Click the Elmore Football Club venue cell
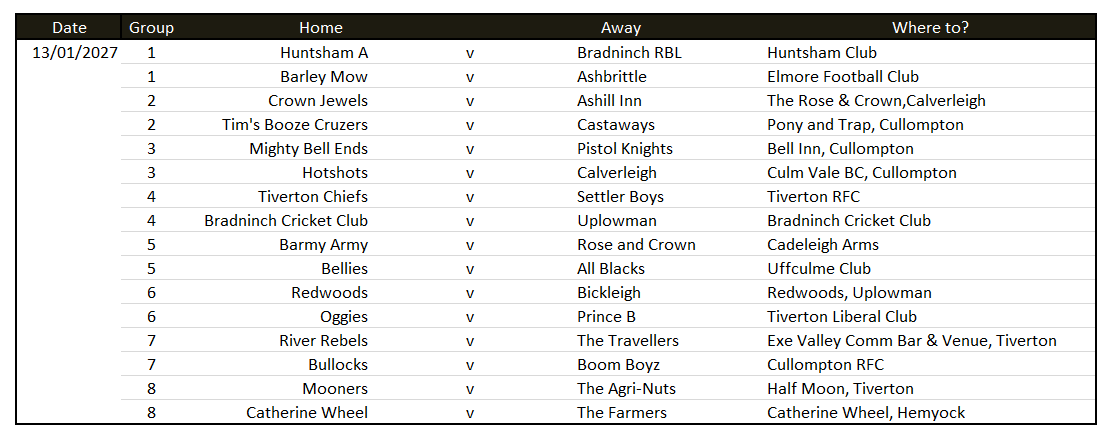1107x437 pixels. [843, 76]
